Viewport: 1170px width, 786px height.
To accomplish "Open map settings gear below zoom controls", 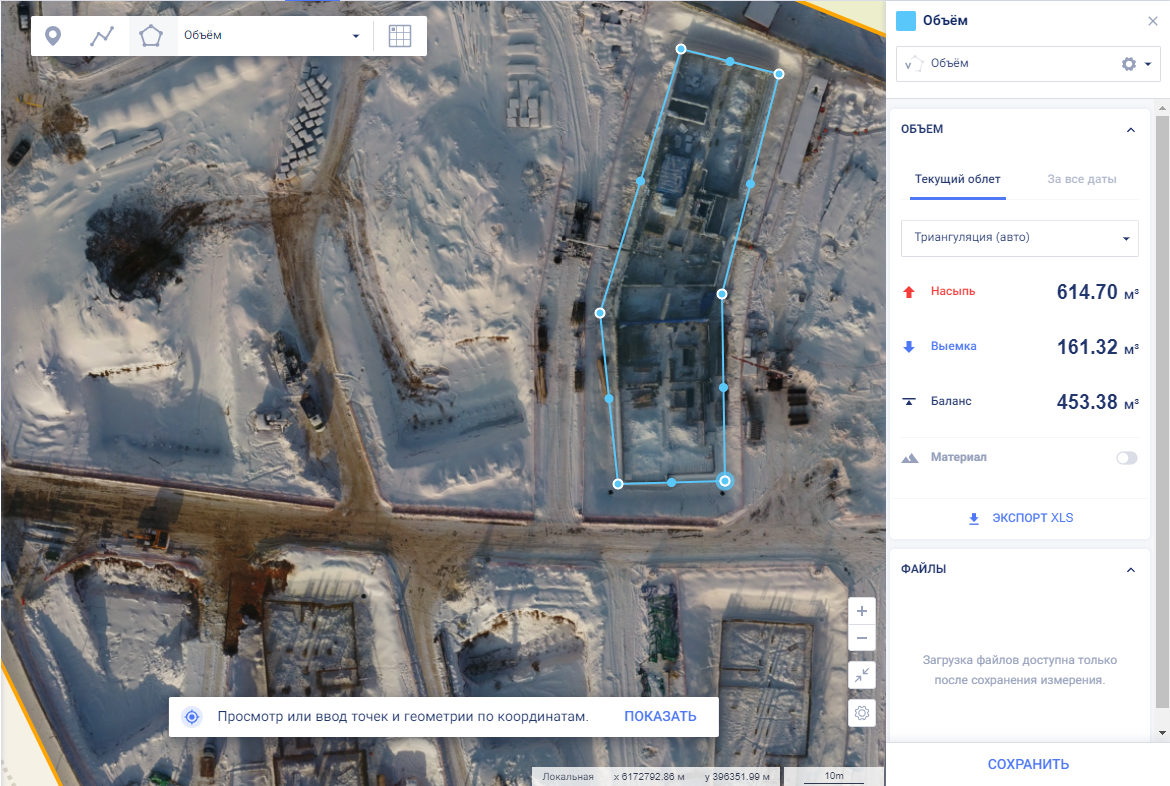I will tap(861, 713).
